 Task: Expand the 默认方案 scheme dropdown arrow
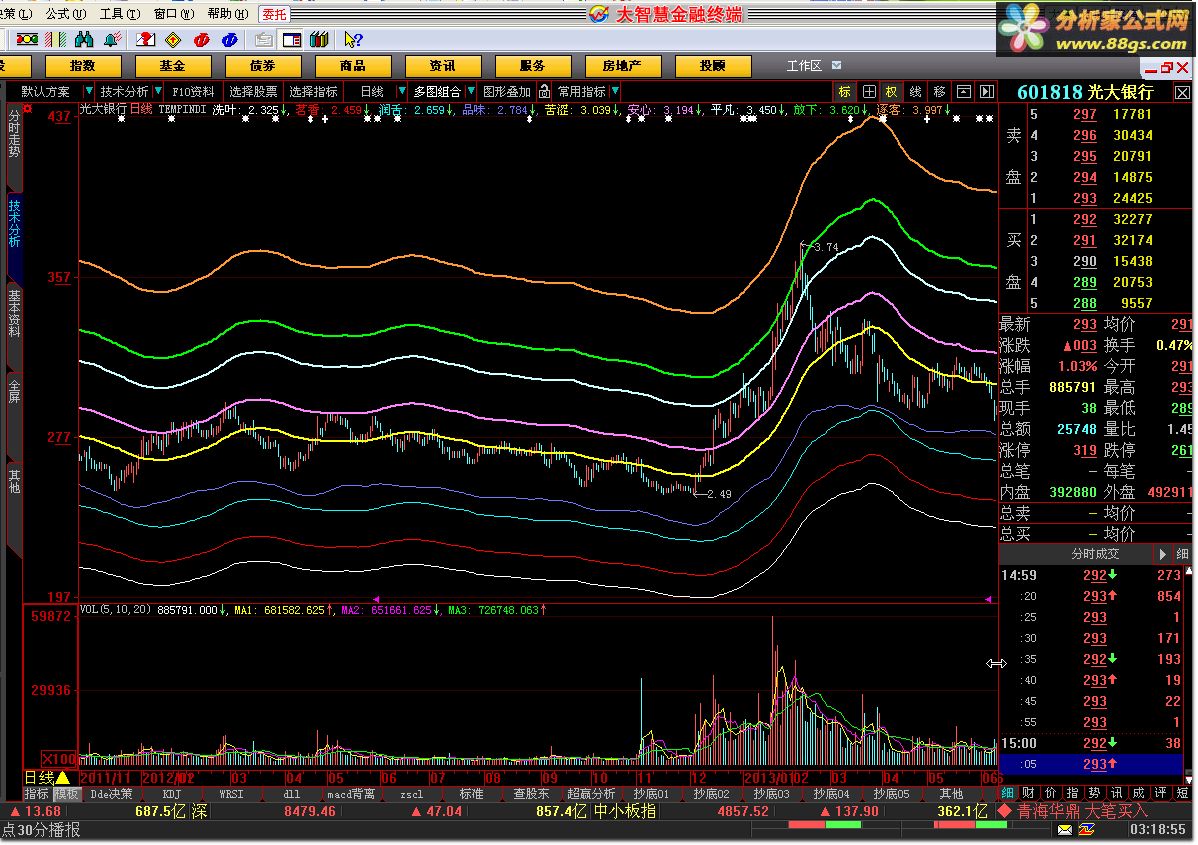(89, 92)
